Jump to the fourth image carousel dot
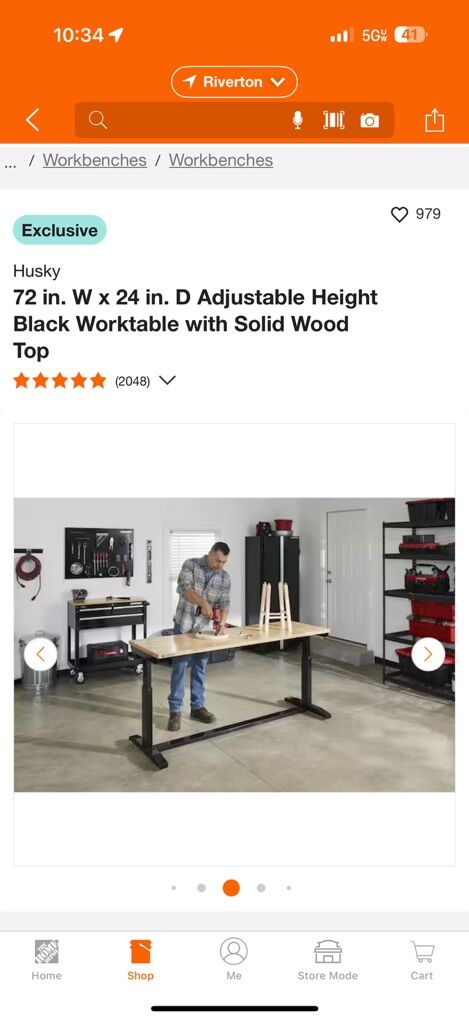The width and height of the screenshot is (469, 1020). click(261, 888)
